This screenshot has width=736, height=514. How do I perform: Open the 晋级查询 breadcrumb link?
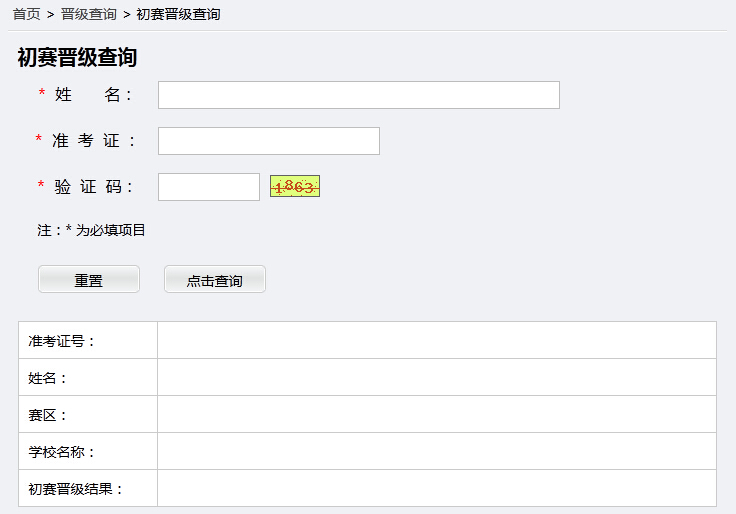(x=89, y=14)
